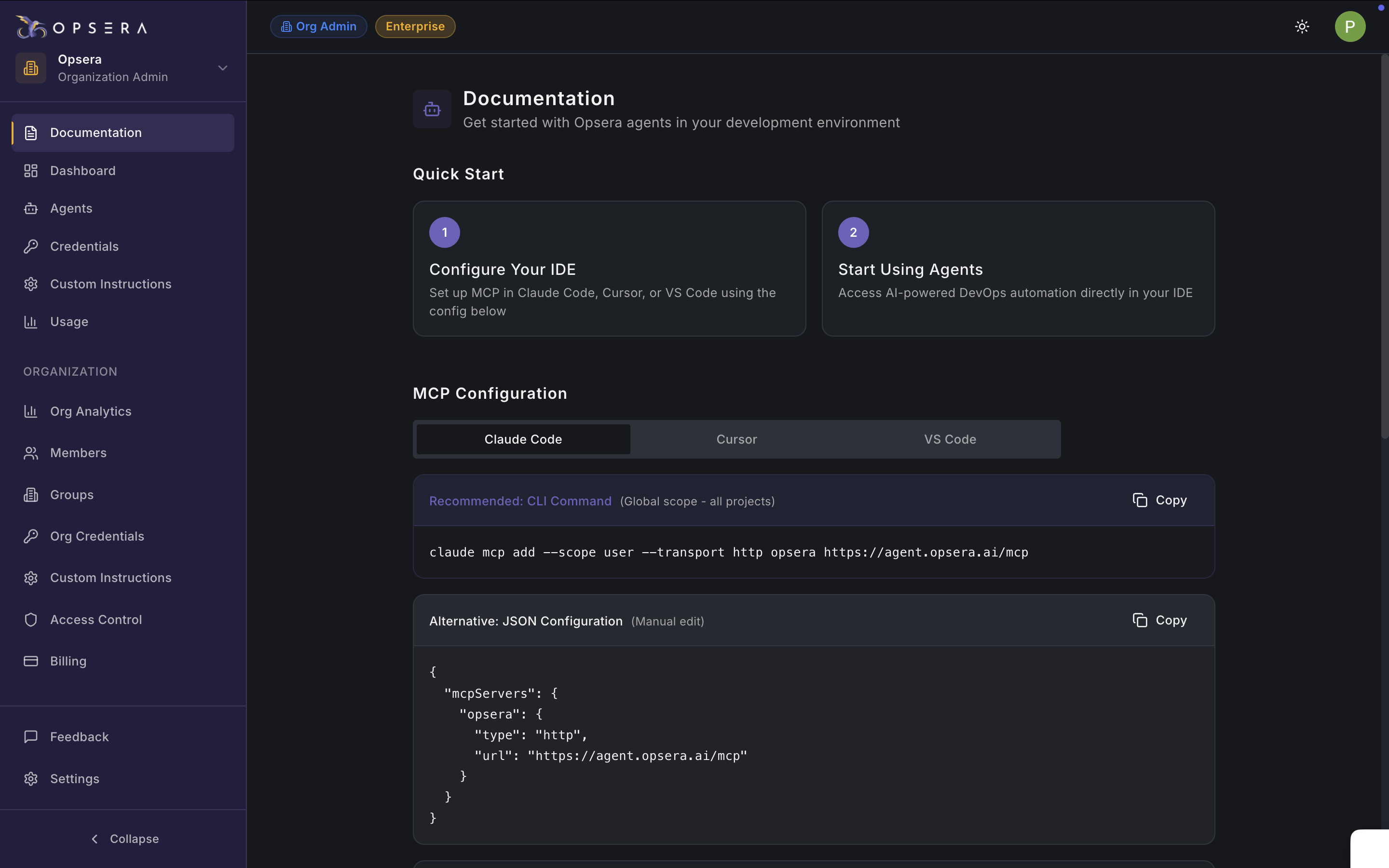Click the Credentials key icon
The width and height of the screenshot is (1389, 868).
click(31, 246)
